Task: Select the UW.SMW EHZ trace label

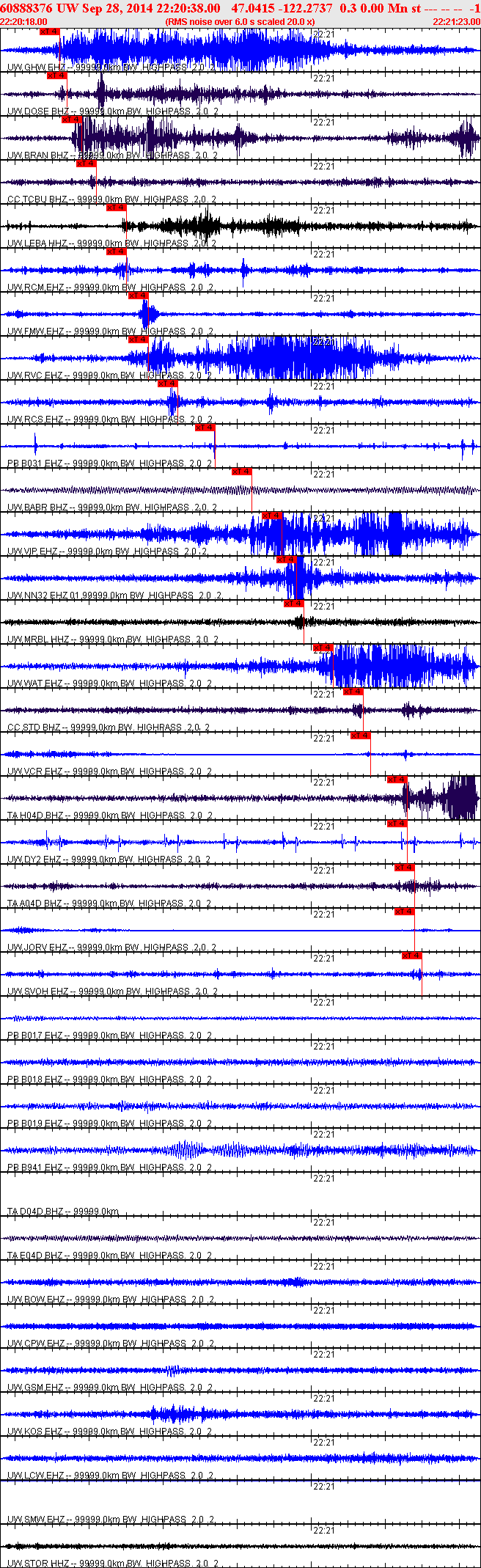Action: click(111, 1520)
